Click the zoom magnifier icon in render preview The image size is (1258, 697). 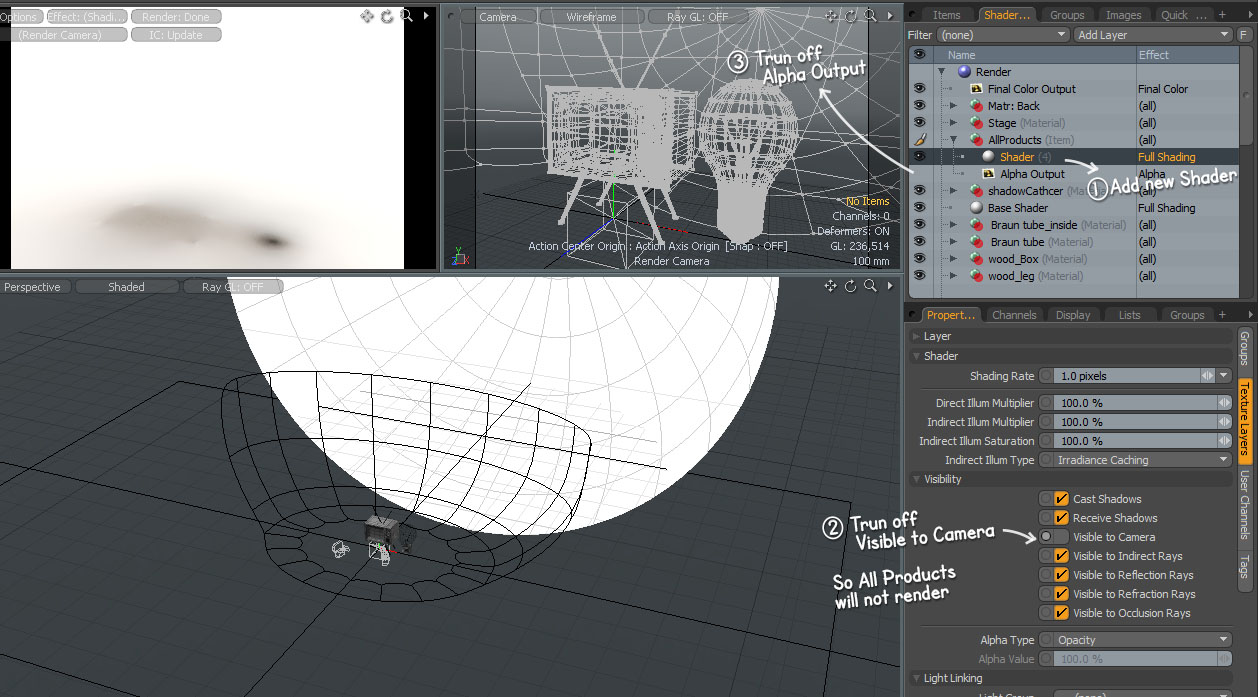(406, 16)
